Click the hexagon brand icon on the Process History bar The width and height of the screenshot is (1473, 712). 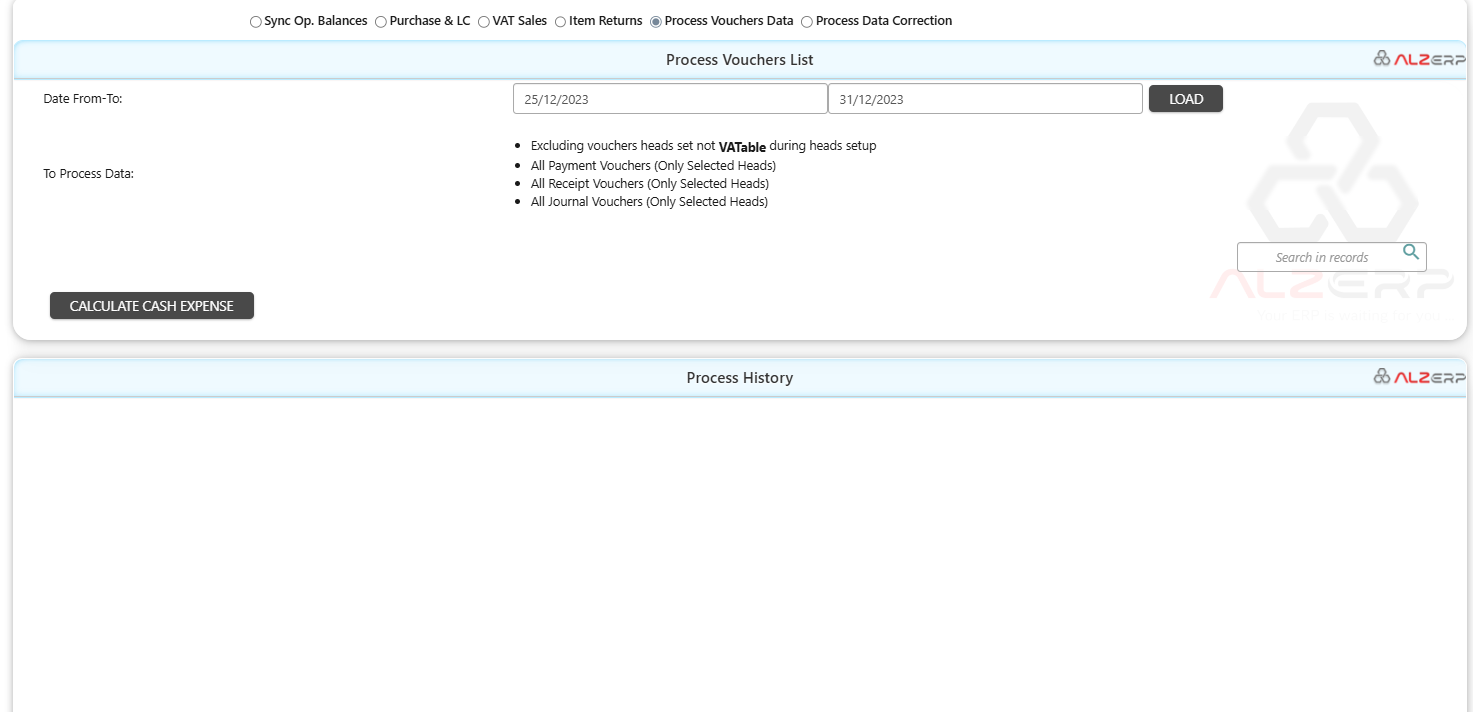point(1381,377)
